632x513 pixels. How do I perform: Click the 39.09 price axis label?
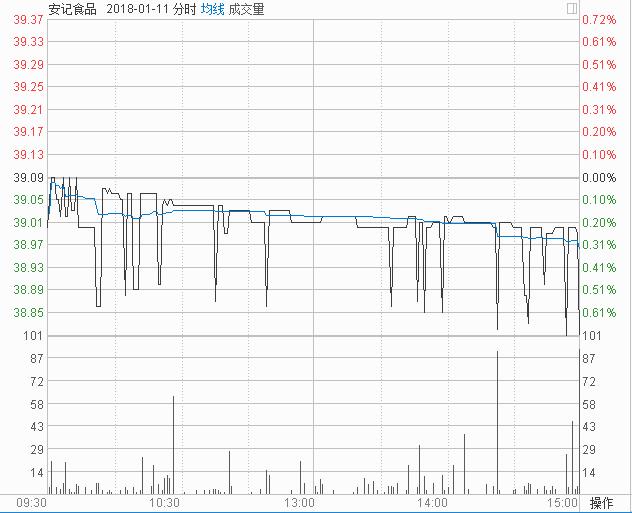point(28,177)
